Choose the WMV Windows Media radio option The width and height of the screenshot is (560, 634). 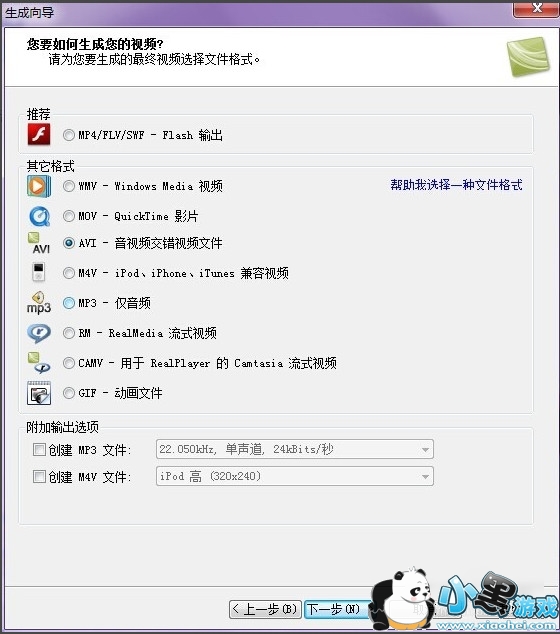[69, 186]
